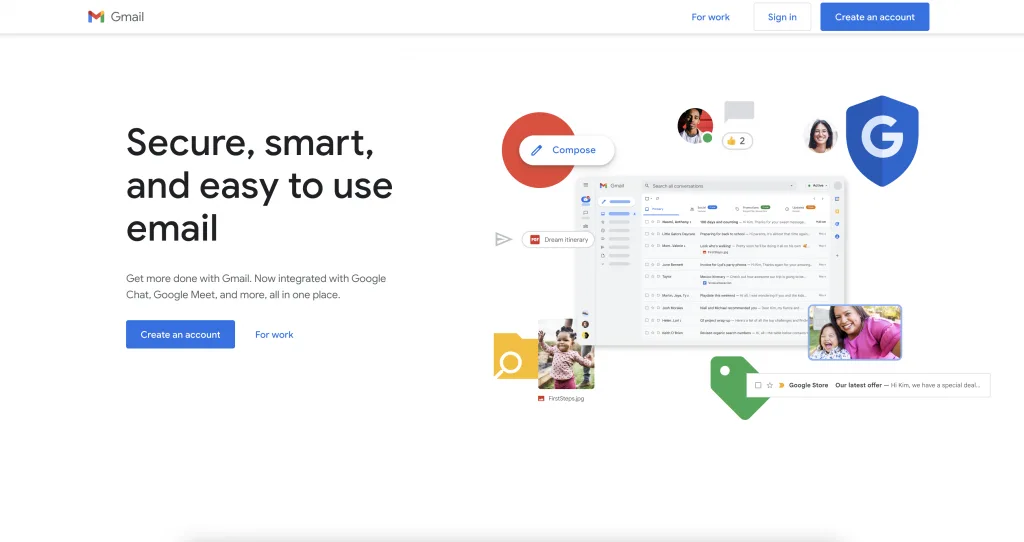Image resolution: width=1024 pixels, height=542 pixels.
Task: Click the Compose pill in the illustration
Action: [x=566, y=150]
